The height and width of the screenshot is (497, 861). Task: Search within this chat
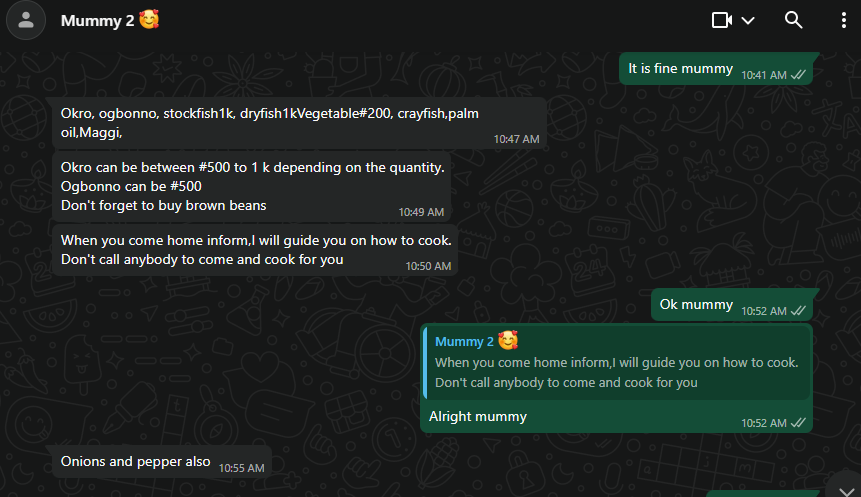pos(793,20)
